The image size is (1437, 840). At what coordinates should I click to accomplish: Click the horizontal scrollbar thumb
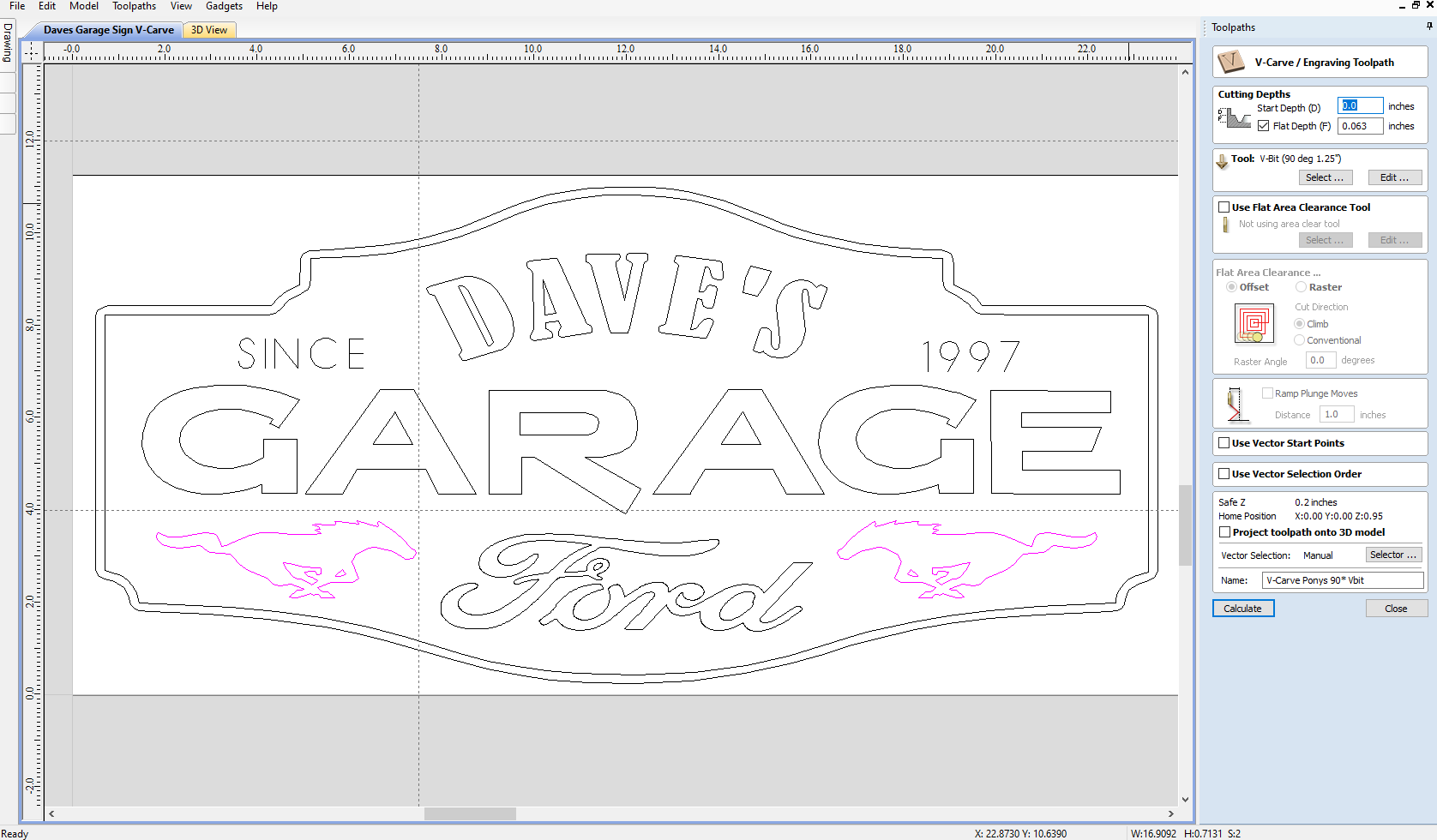point(470,813)
